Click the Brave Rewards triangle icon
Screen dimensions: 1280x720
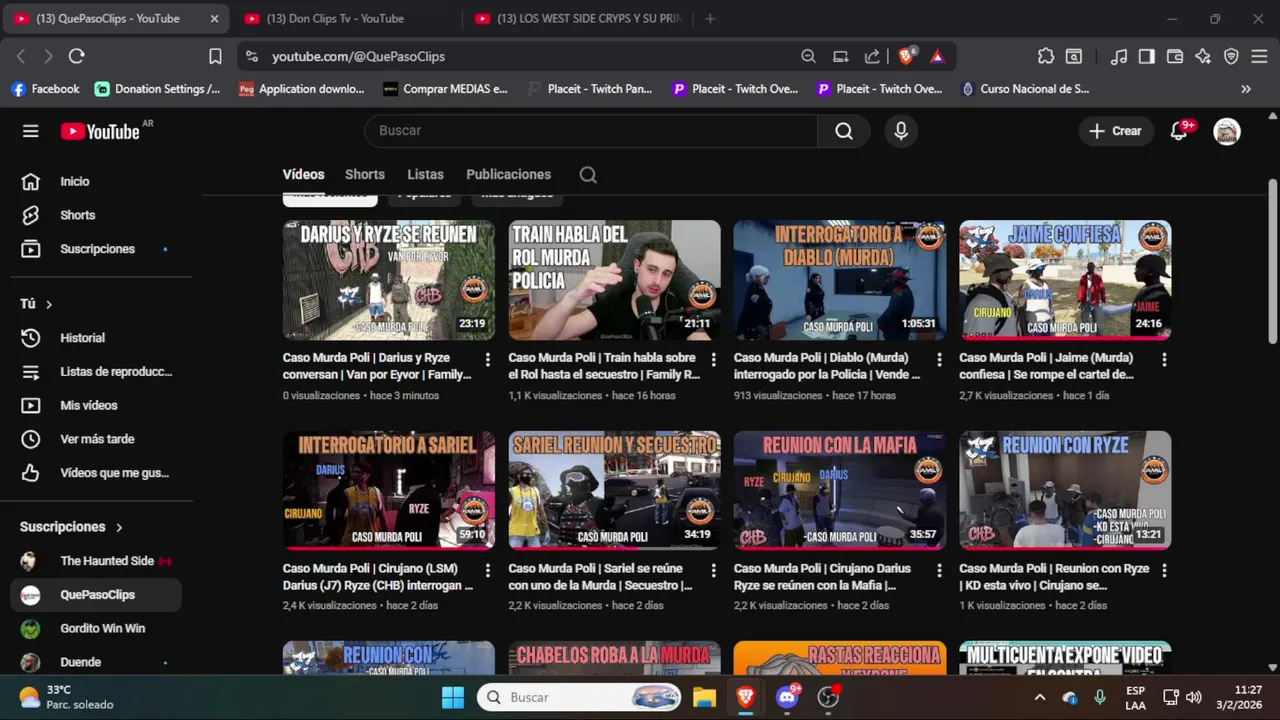[x=937, y=57]
